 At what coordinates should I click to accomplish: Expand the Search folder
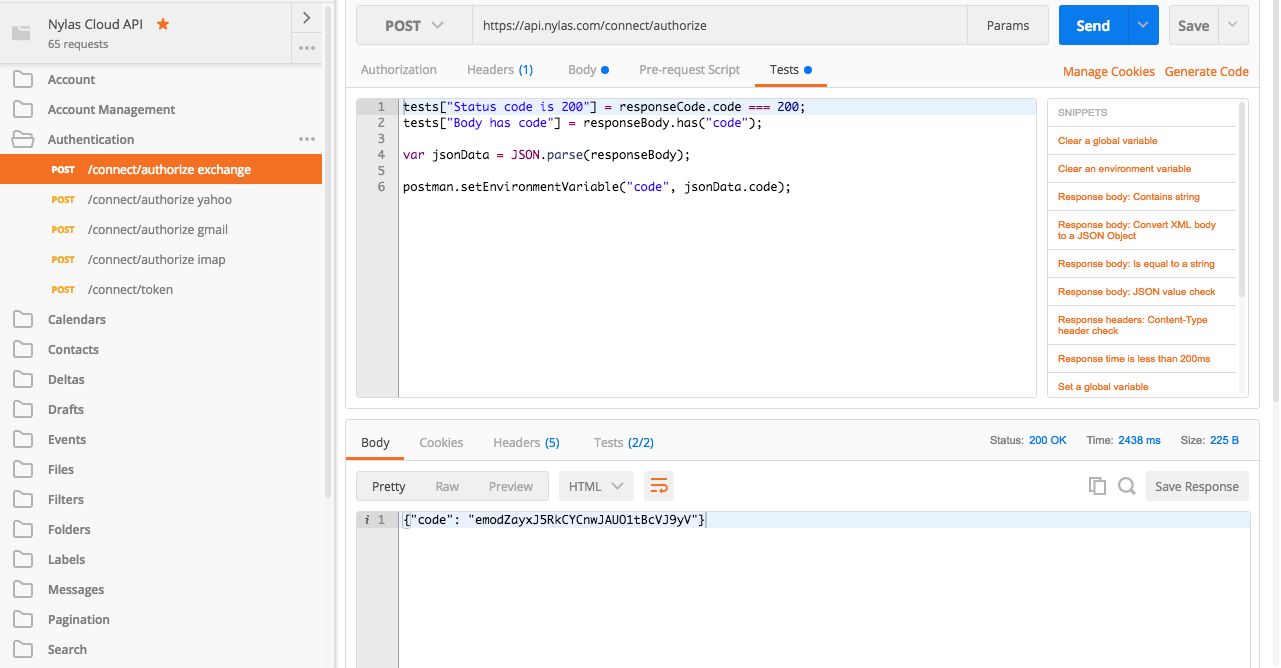(x=161, y=649)
